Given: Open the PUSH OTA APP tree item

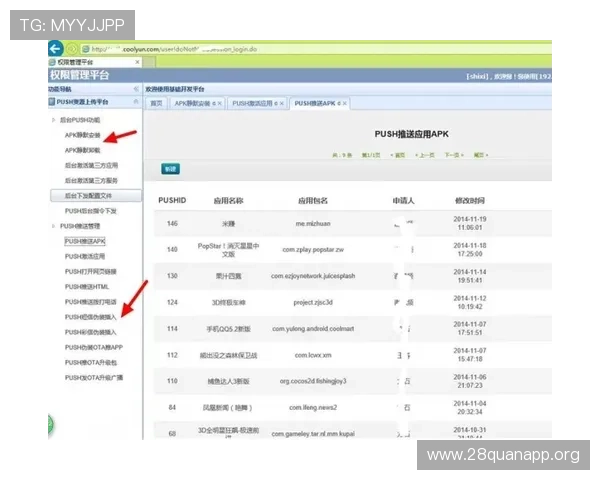Looking at the screenshot, I should [94, 347].
